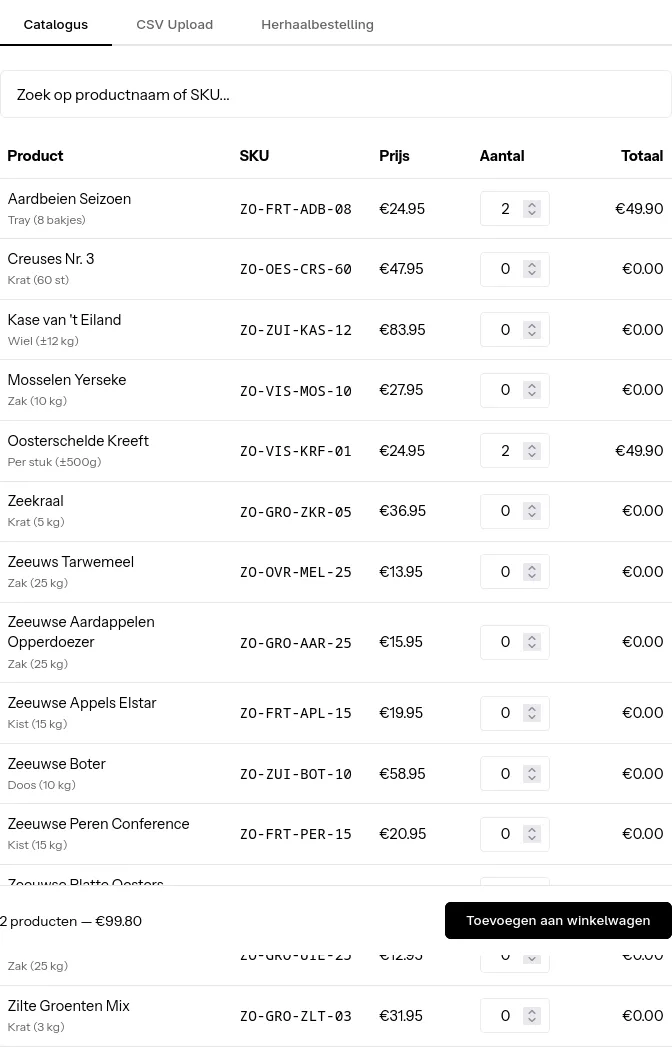Step up Mosselen Yerseke quantity
This screenshot has height=1047, width=672.
[x=531, y=386]
